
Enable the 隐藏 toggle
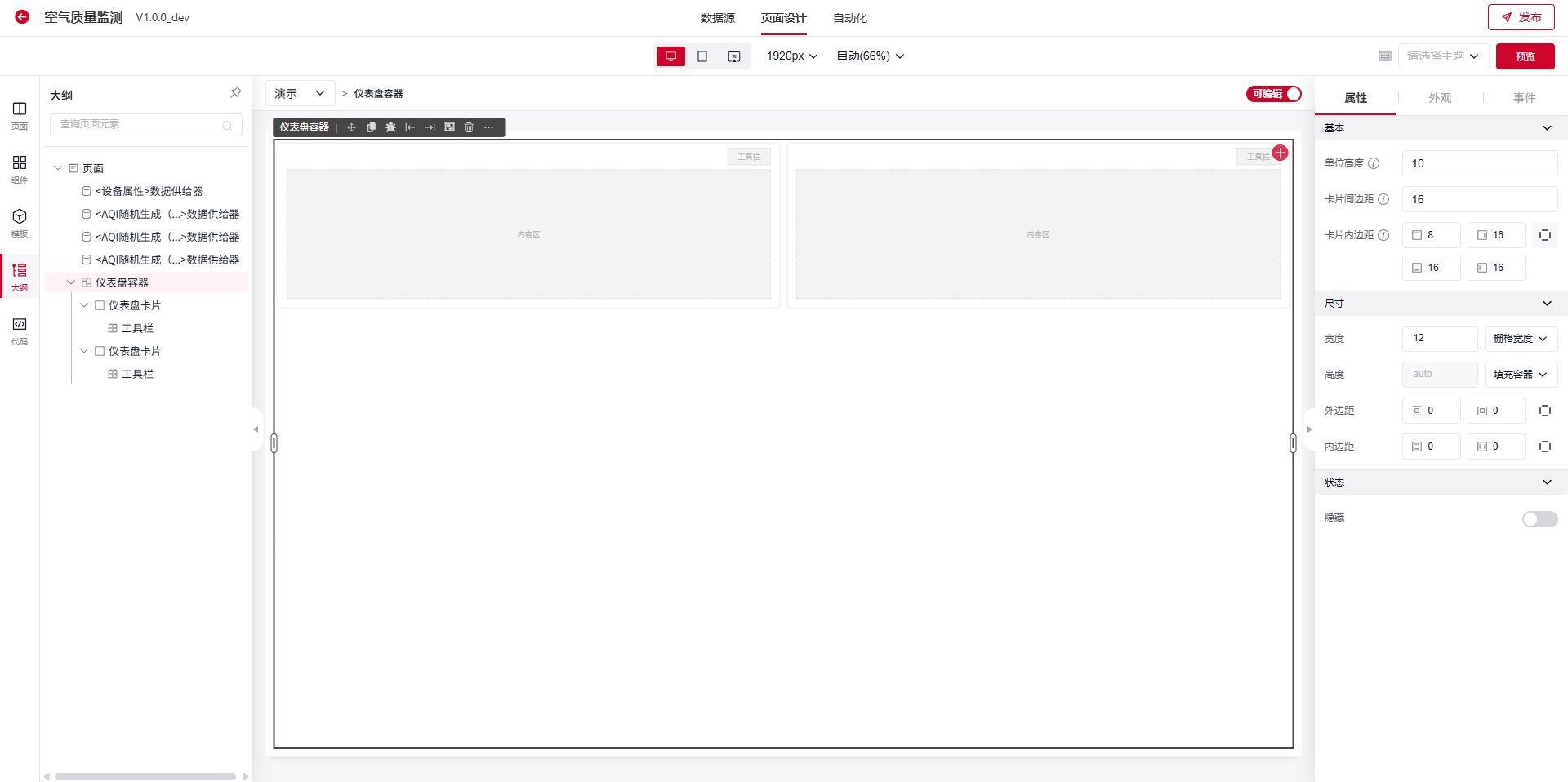[x=1539, y=519]
